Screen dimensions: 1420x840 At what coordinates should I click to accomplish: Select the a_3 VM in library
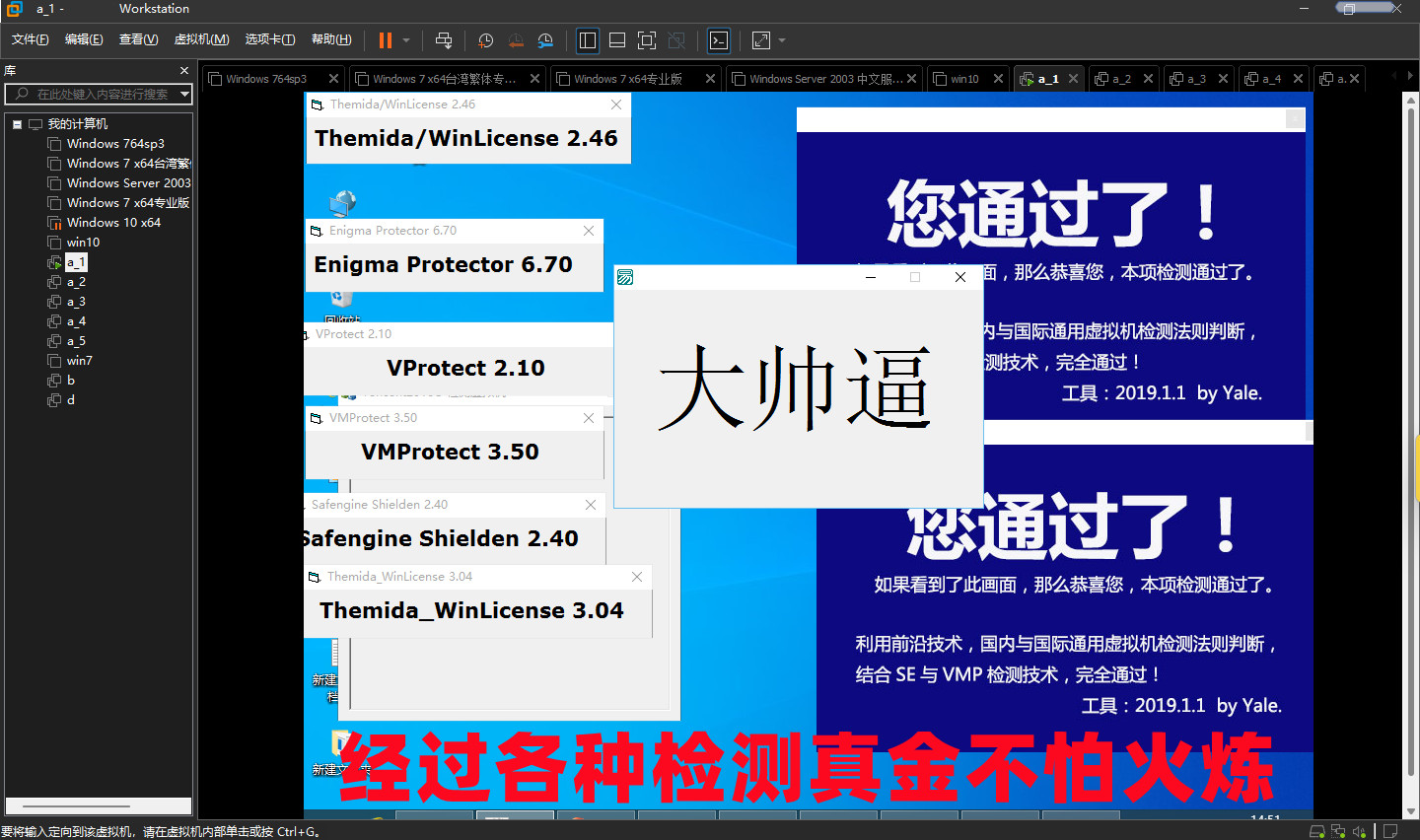point(76,302)
